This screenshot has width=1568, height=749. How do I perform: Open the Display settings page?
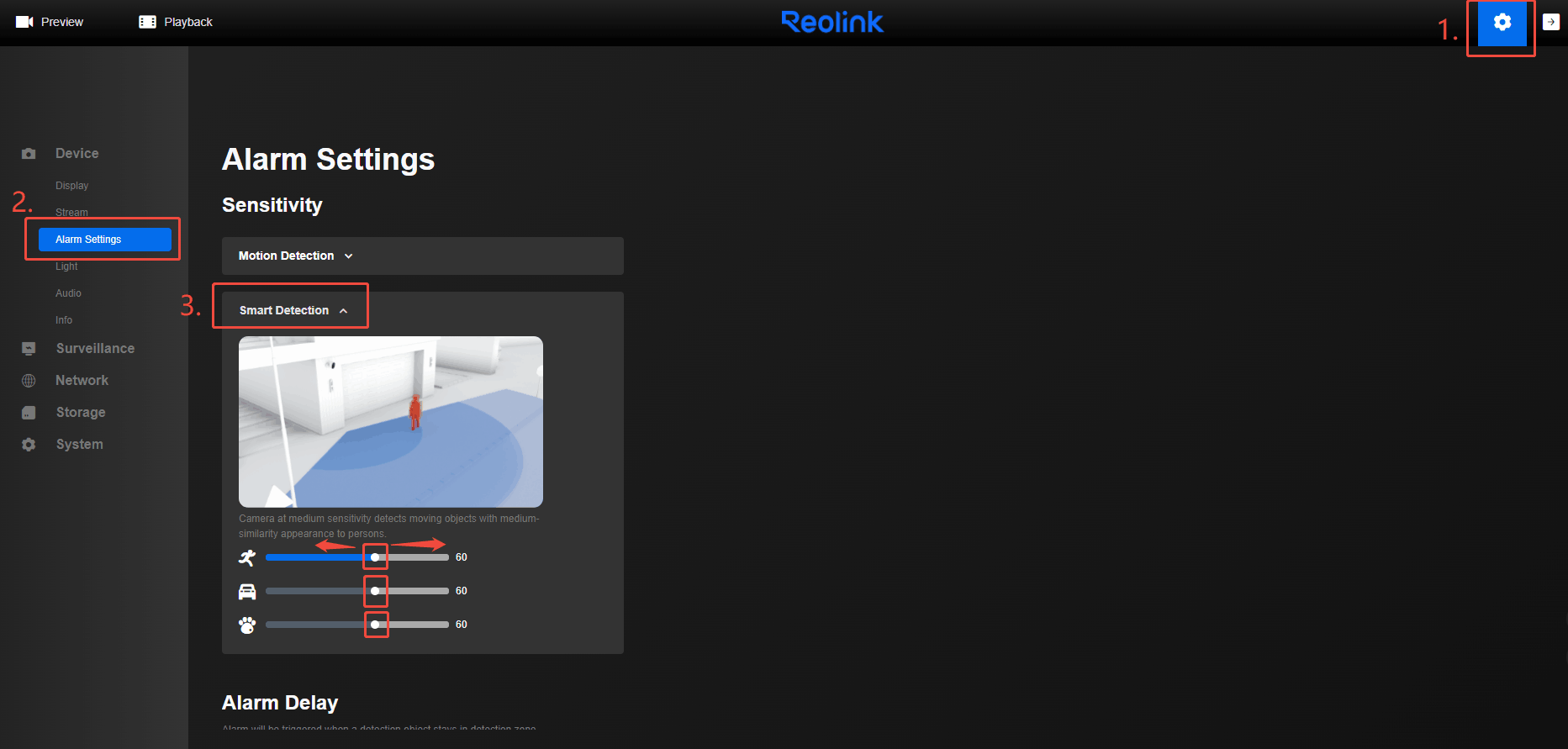click(x=71, y=186)
